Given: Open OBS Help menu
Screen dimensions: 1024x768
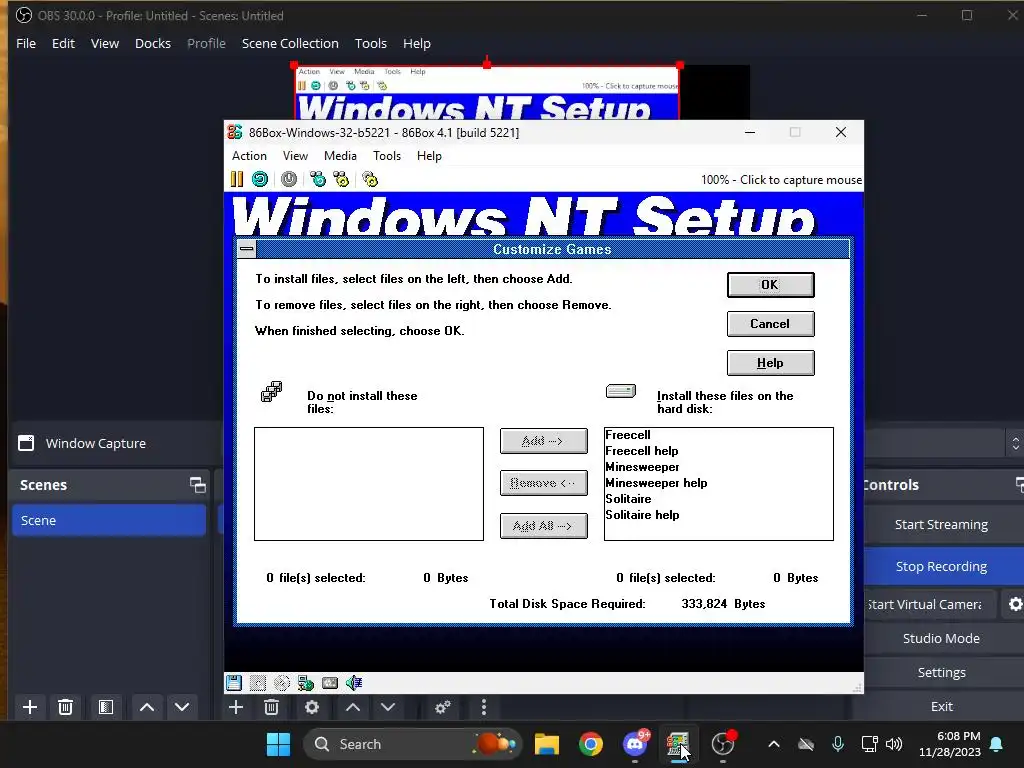Looking at the screenshot, I should [x=417, y=43].
